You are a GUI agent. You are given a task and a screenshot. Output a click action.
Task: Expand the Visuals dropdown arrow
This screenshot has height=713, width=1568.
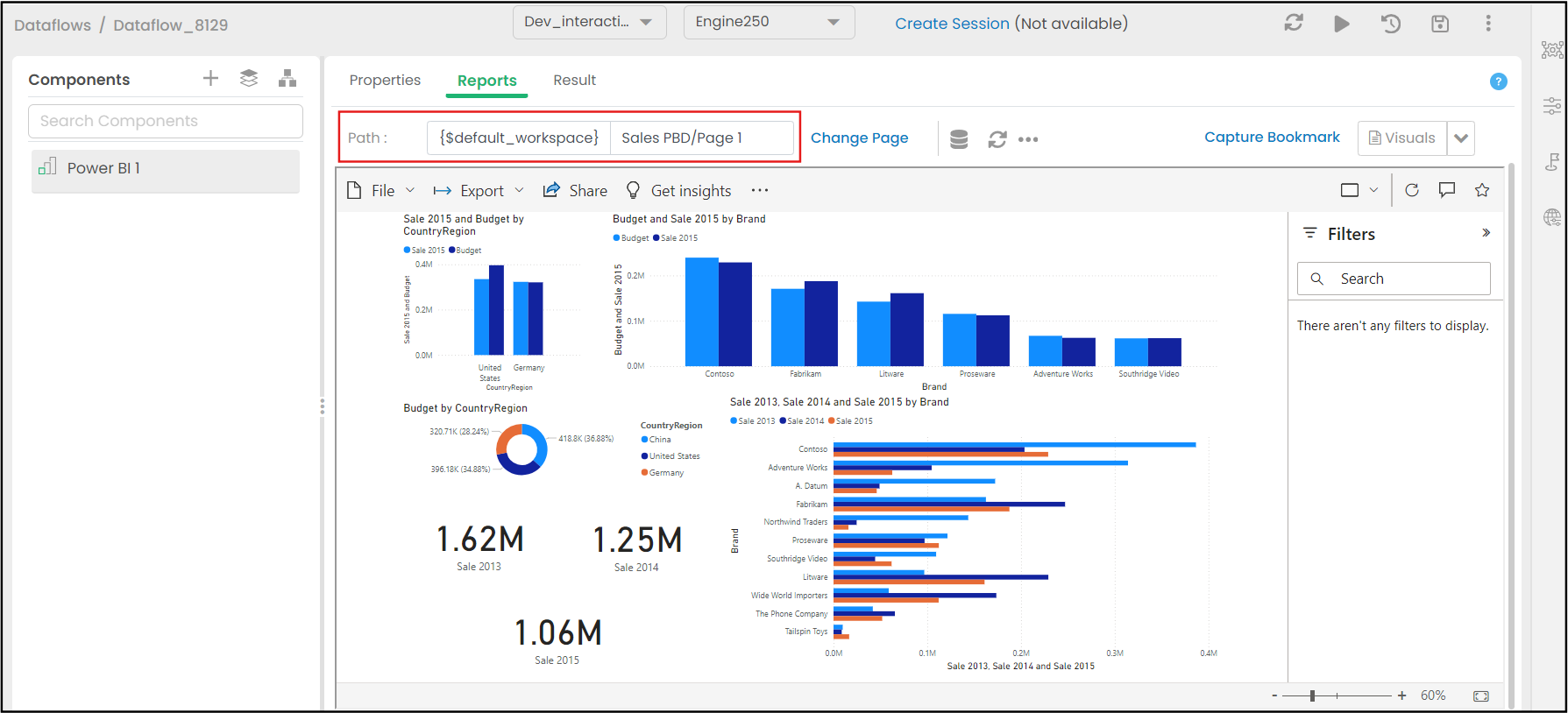tap(1461, 138)
